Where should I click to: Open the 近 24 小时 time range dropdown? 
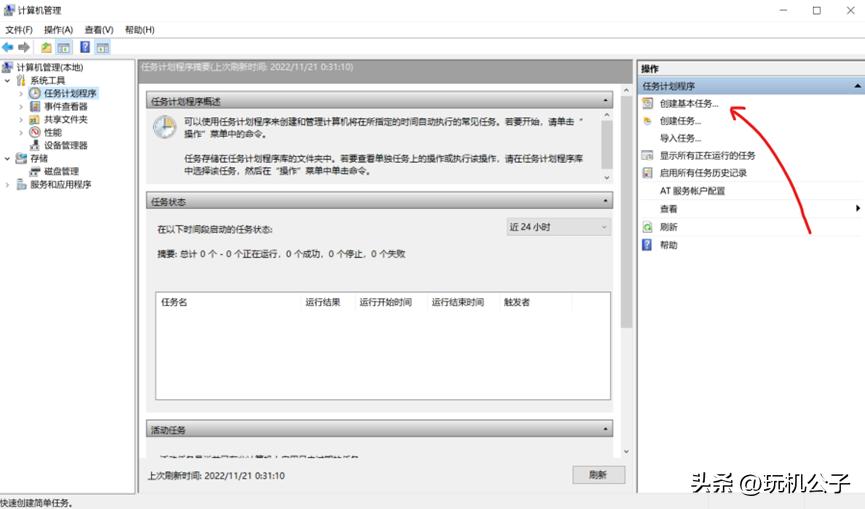coord(558,227)
